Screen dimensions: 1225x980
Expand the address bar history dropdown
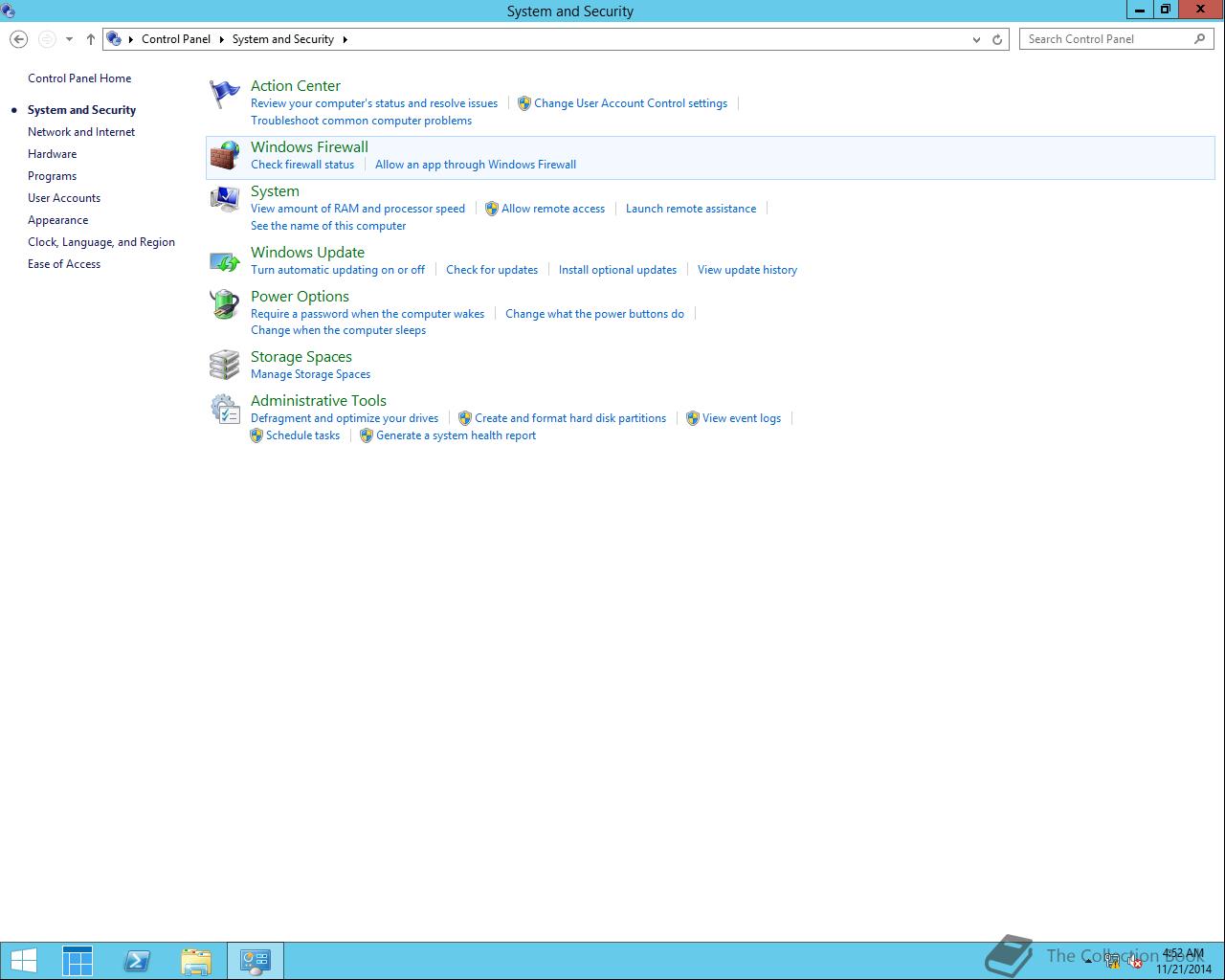point(976,39)
